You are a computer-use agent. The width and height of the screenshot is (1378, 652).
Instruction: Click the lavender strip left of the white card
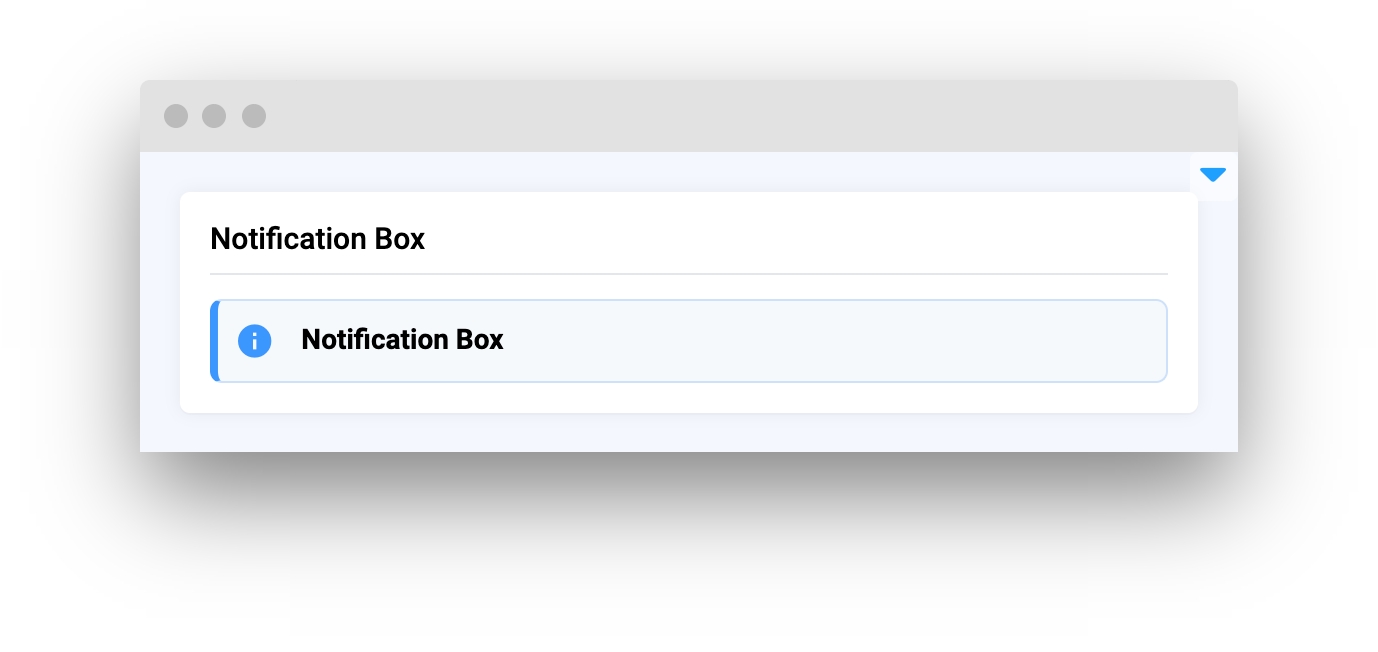click(x=160, y=302)
